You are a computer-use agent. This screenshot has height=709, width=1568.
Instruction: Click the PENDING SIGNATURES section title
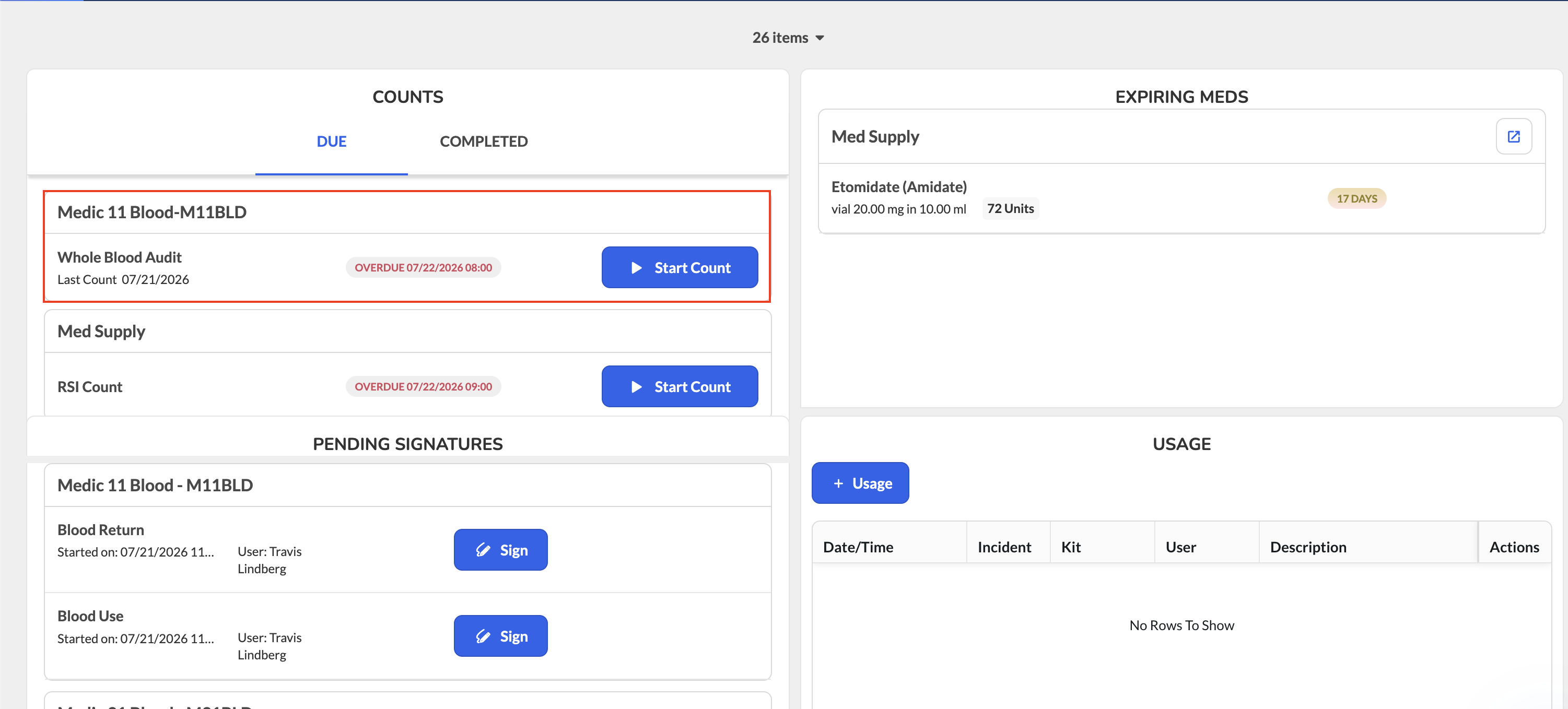[408, 444]
